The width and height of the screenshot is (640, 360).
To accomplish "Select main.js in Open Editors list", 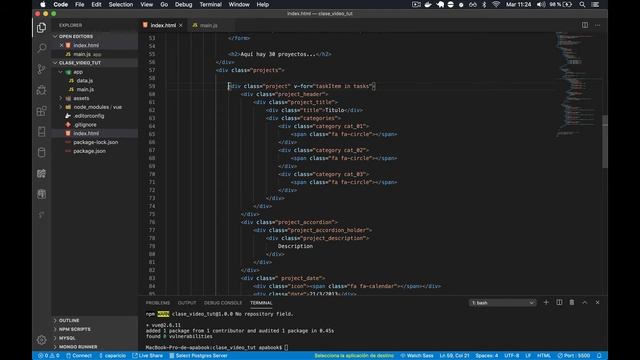I will tap(82, 54).
